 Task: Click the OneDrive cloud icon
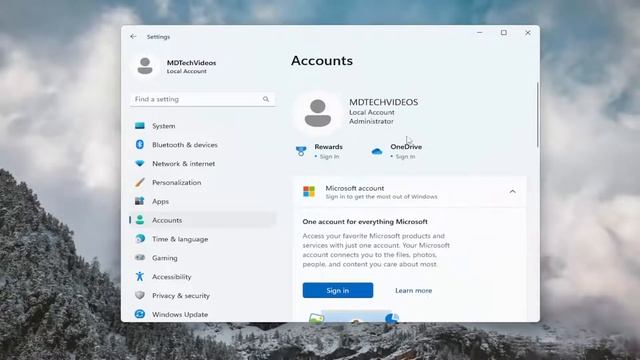pyautogui.click(x=377, y=151)
